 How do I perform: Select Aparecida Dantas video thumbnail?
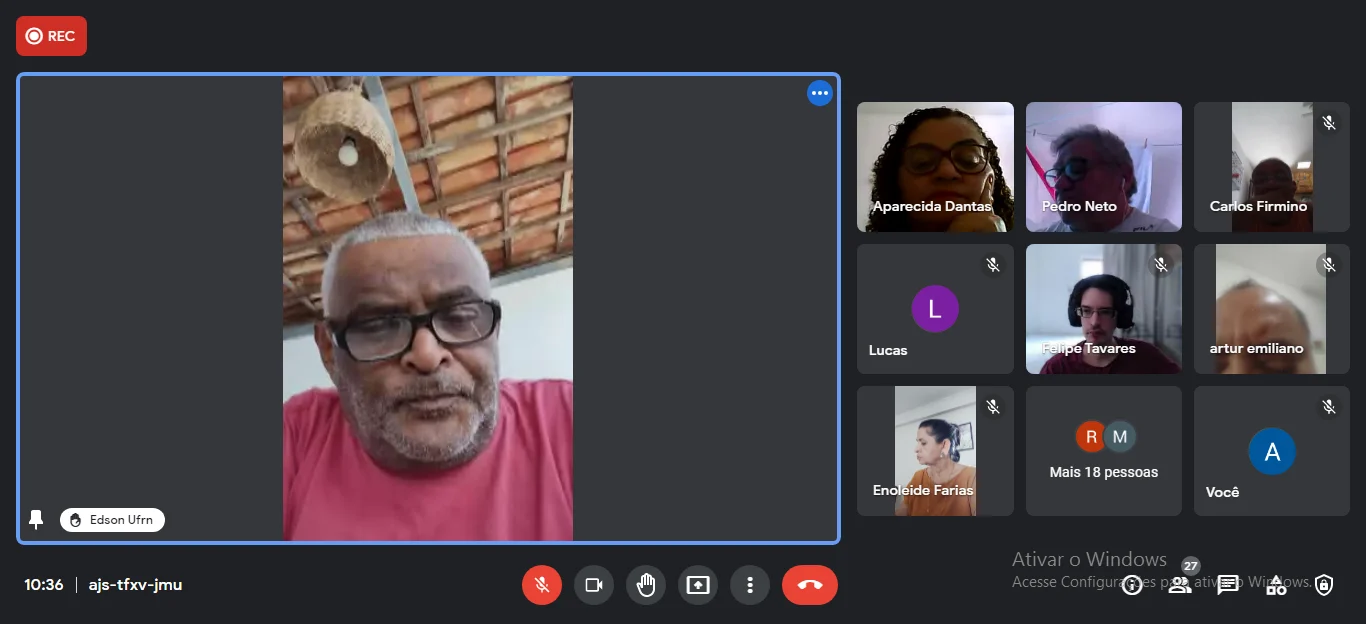pyautogui.click(x=935, y=167)
